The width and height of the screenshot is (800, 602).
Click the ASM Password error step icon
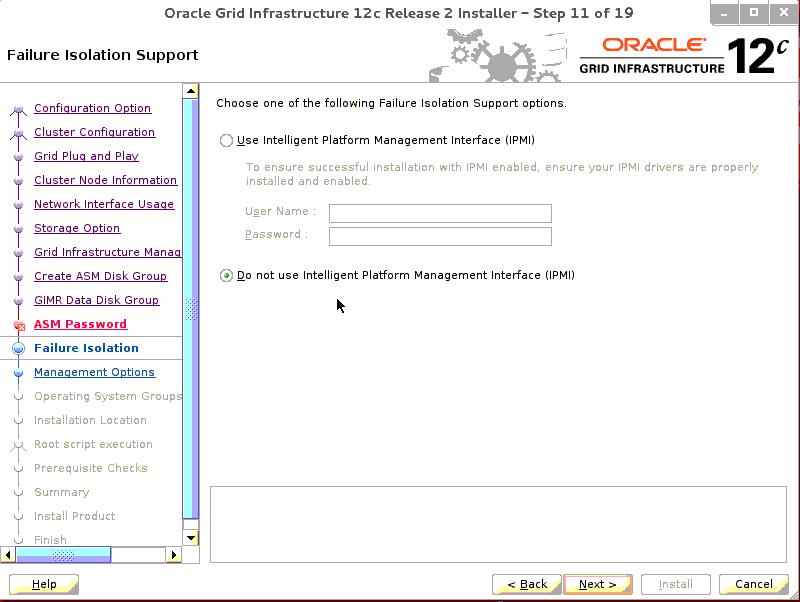tap(19, 325)
